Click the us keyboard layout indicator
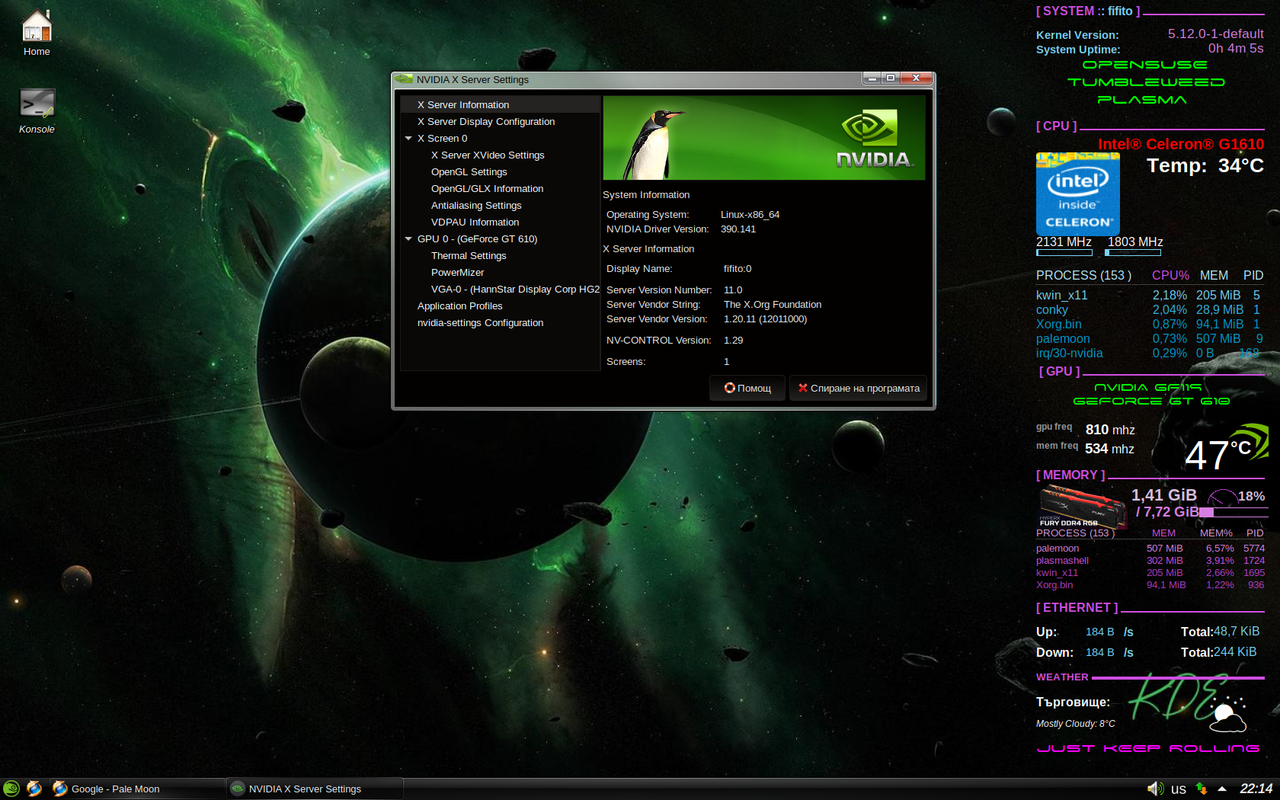Screen dimensions: 1280x800 tap(1178, 789)
